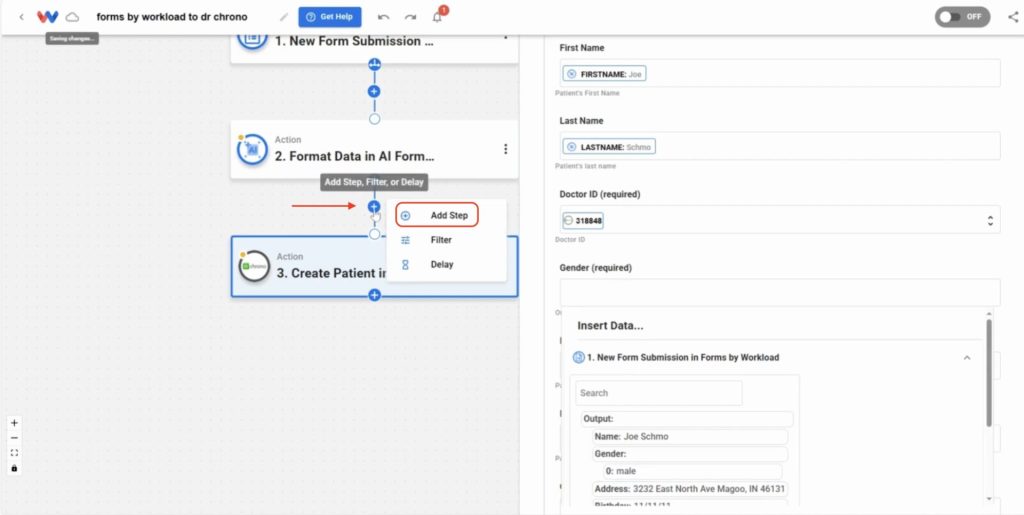Select the Gender: data tree item
Viewport: 1024px width, 515px height.
click(690, 454)
